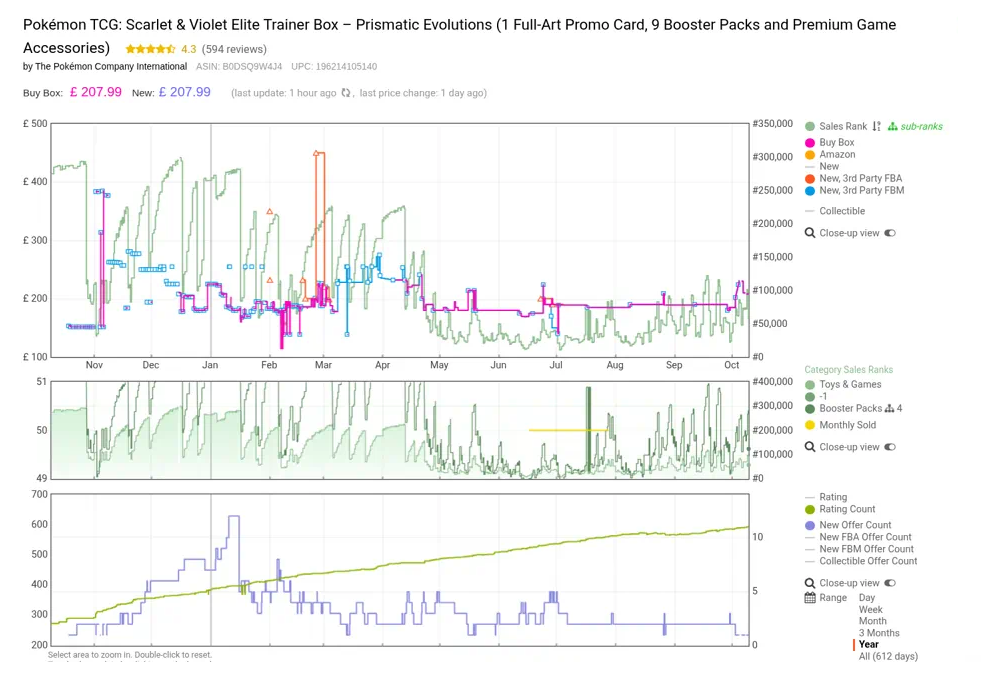The image size is (1004, 674).
Task: Open The Pokémon Company International brand link
Action: [x=111, y=67]
